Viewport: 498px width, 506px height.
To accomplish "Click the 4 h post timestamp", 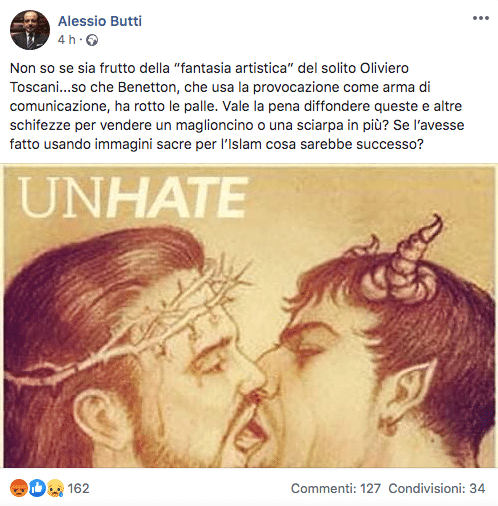I will pyautogui.click(x=67, y=40).
